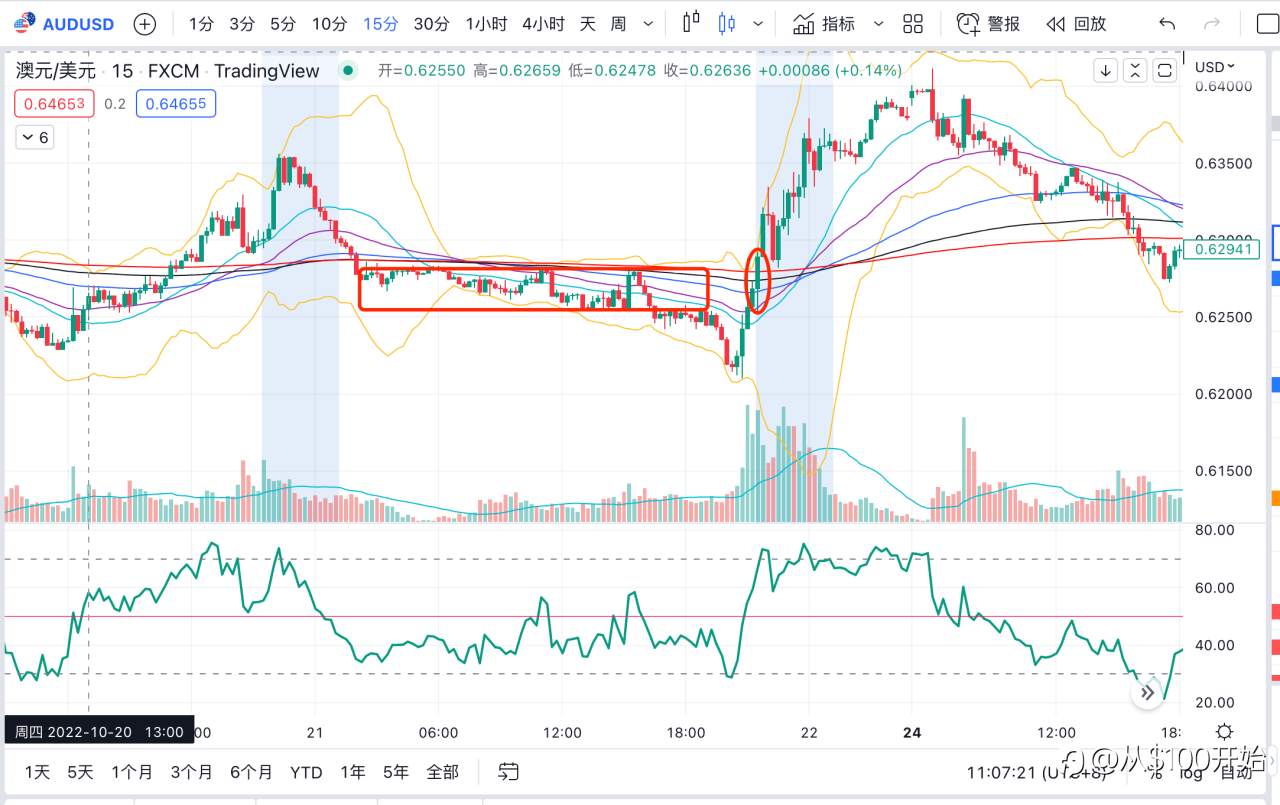Set the range to 1天
Viewport: 1280px width, 805px height.
37,772
